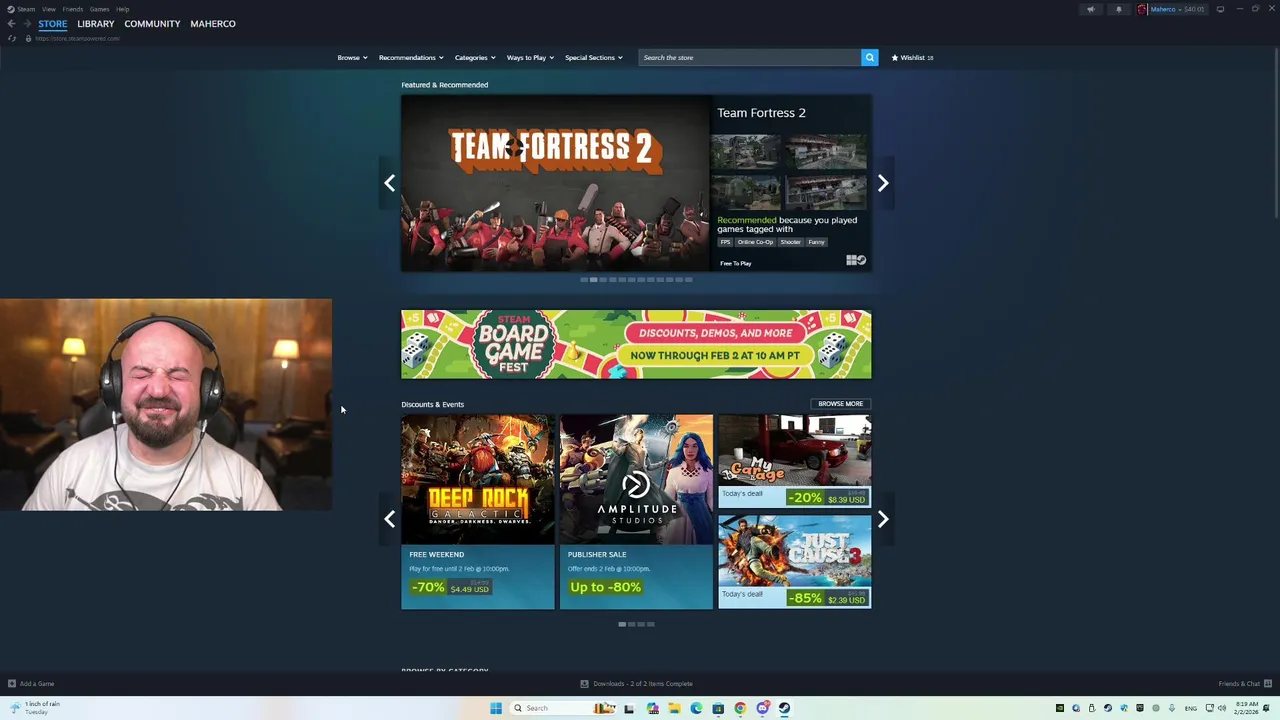Click the taskbar clock and date
Viewport: 1280px width, 720px height.
(1246, 708)
